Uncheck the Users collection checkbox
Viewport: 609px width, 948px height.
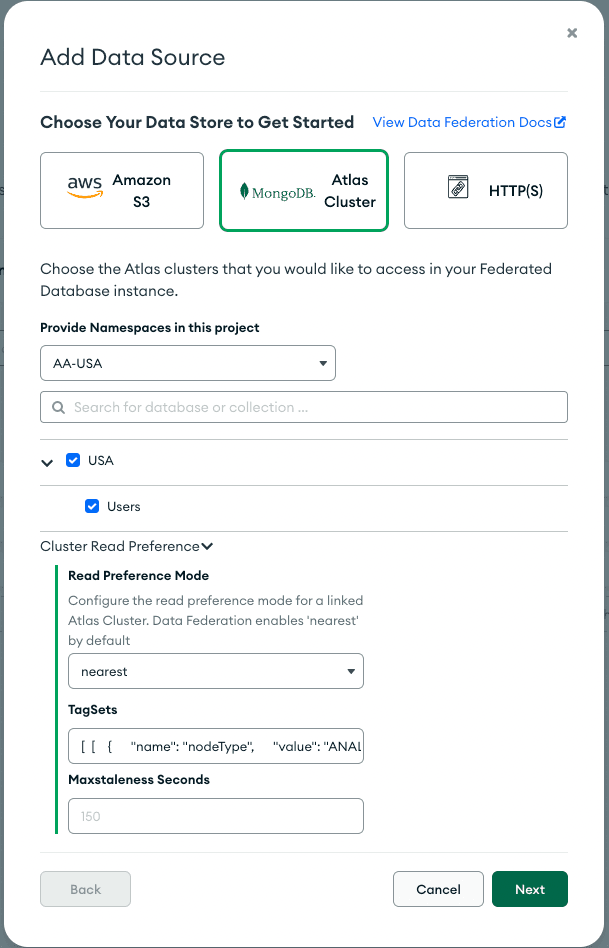pos(93,507)
